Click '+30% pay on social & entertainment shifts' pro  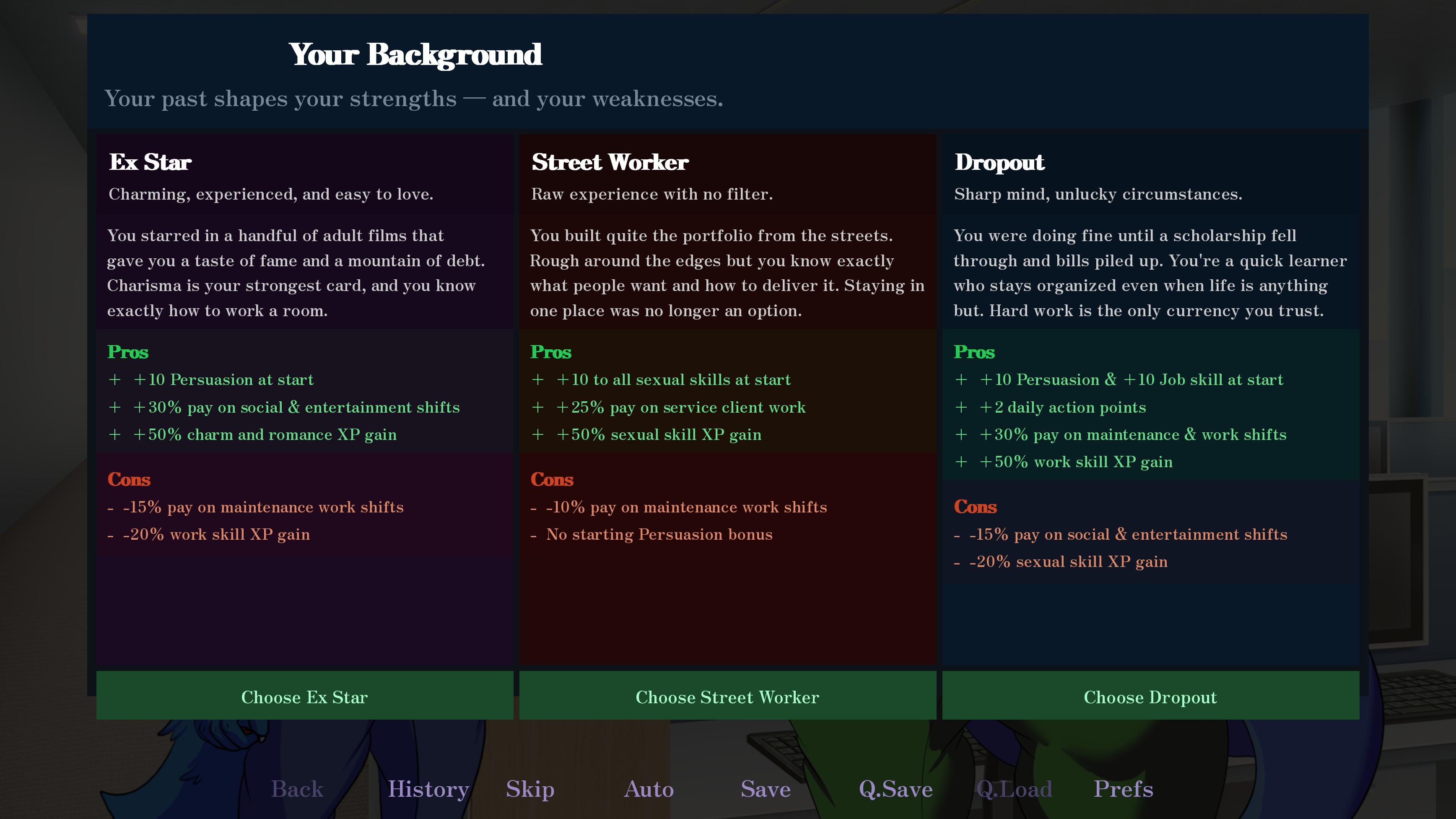tap(296, 407)
